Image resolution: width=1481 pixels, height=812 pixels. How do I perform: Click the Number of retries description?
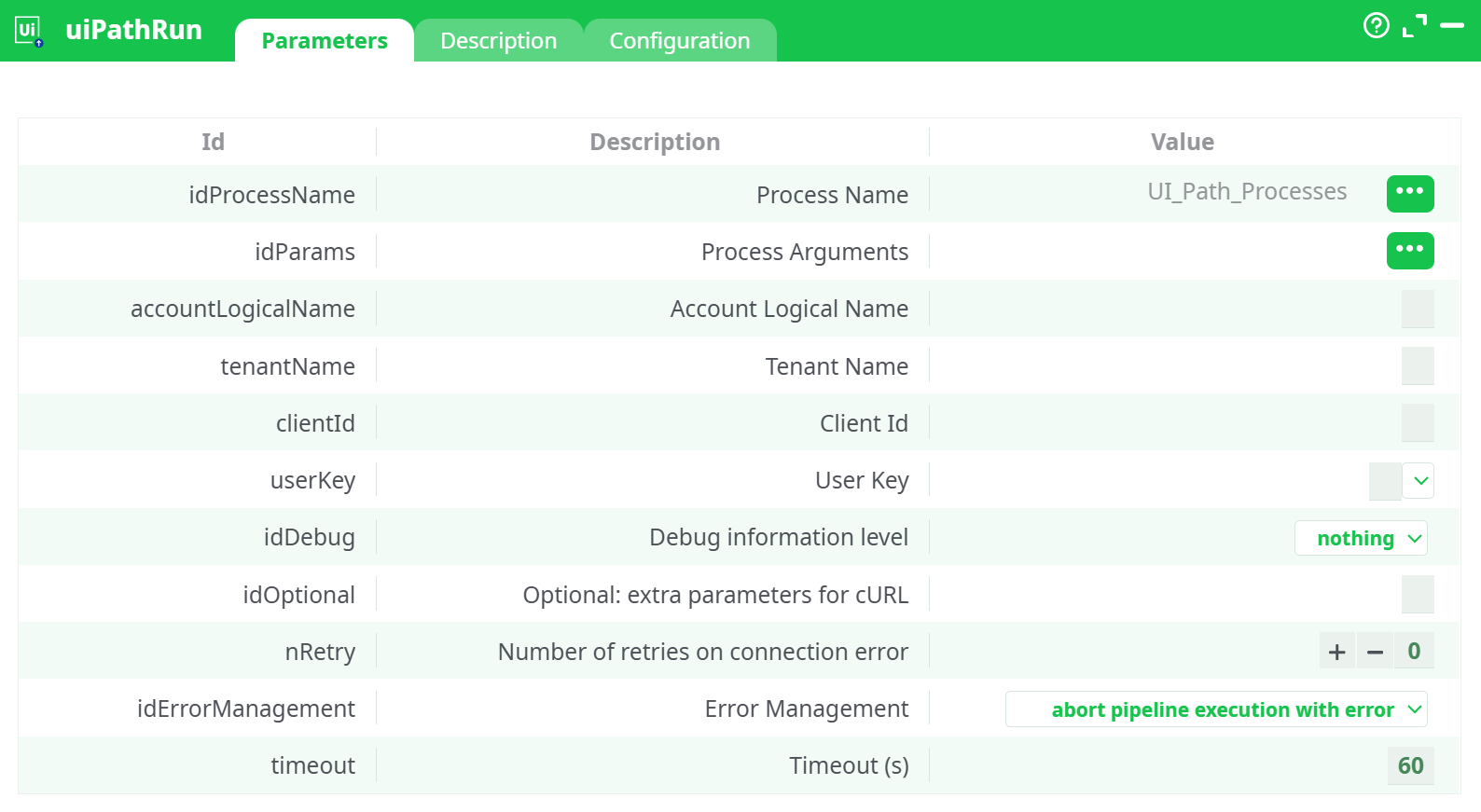click(x=703, y=652)
